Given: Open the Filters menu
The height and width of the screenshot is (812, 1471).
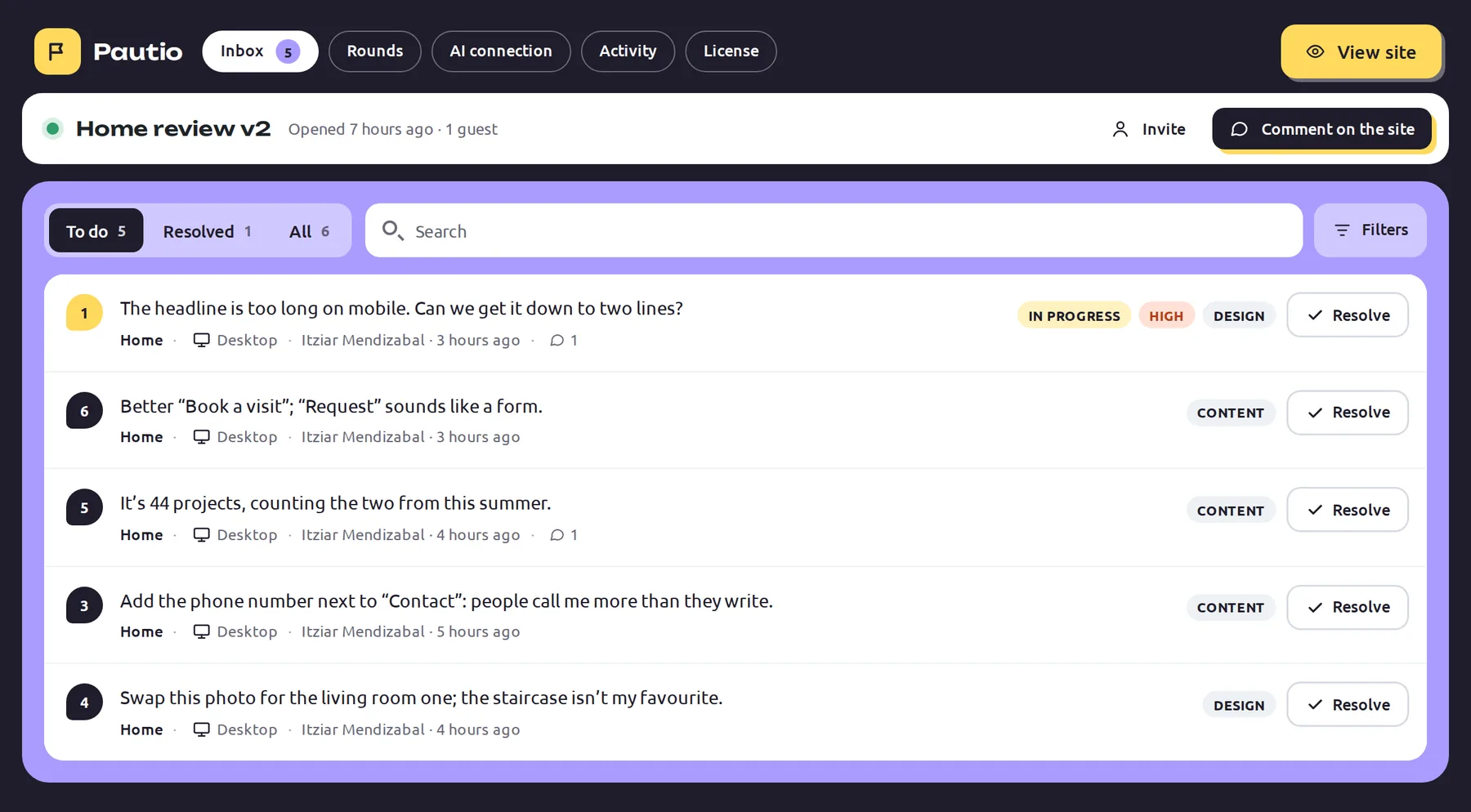Looking at the screenshot, I should tap(1370, 230).
